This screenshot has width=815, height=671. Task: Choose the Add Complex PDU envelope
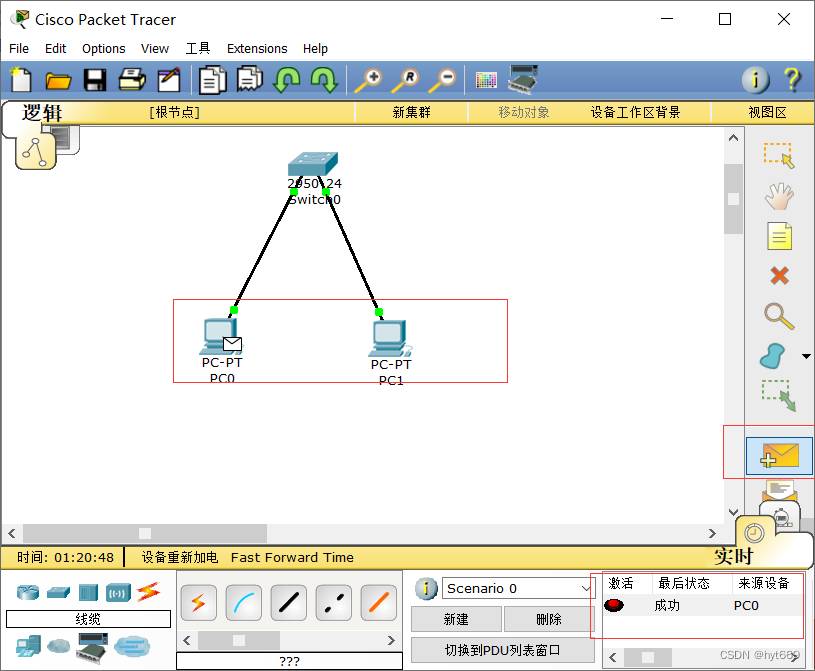pos(779,491)
